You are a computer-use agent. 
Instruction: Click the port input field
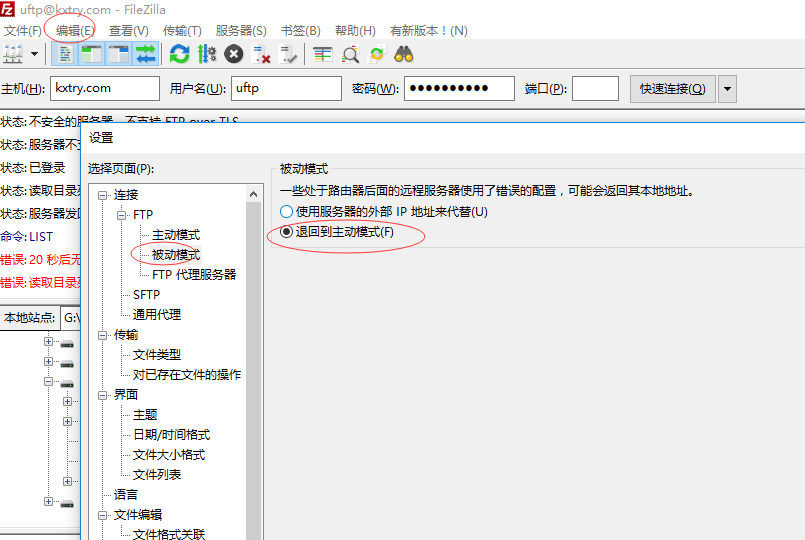(595, 88)
